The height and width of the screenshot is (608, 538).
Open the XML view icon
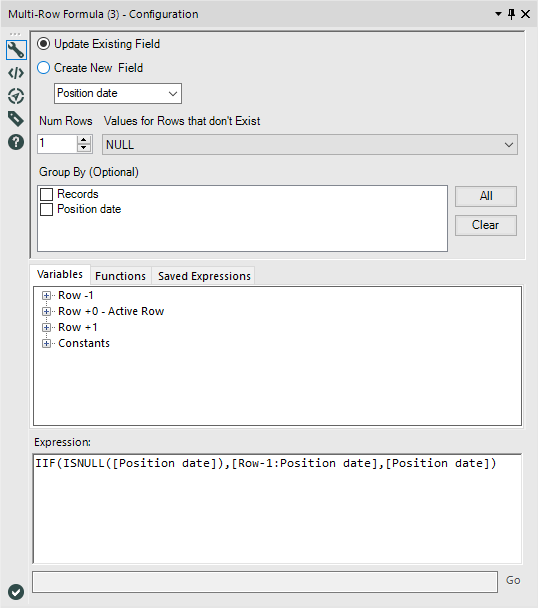click(16, 73)
